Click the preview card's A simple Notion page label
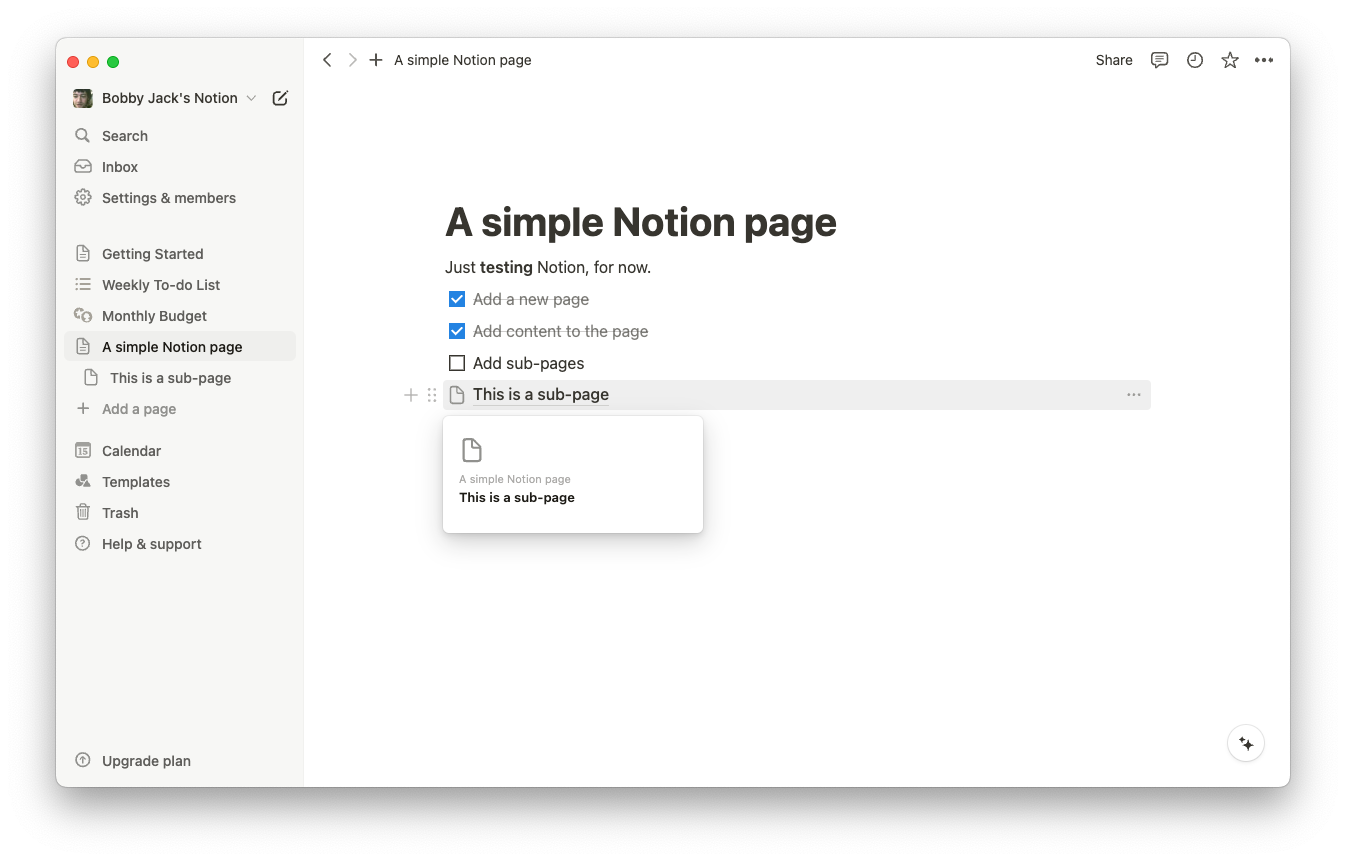Image resolution: width=1346 pixels, height=861 pixels. pyautogui.click(x=515, y=479)
